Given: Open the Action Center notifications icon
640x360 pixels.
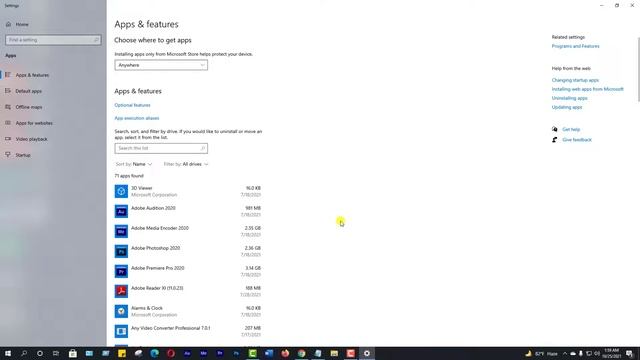Looking at the screenshot, I should pyautogui.click(x=629, y=353).
